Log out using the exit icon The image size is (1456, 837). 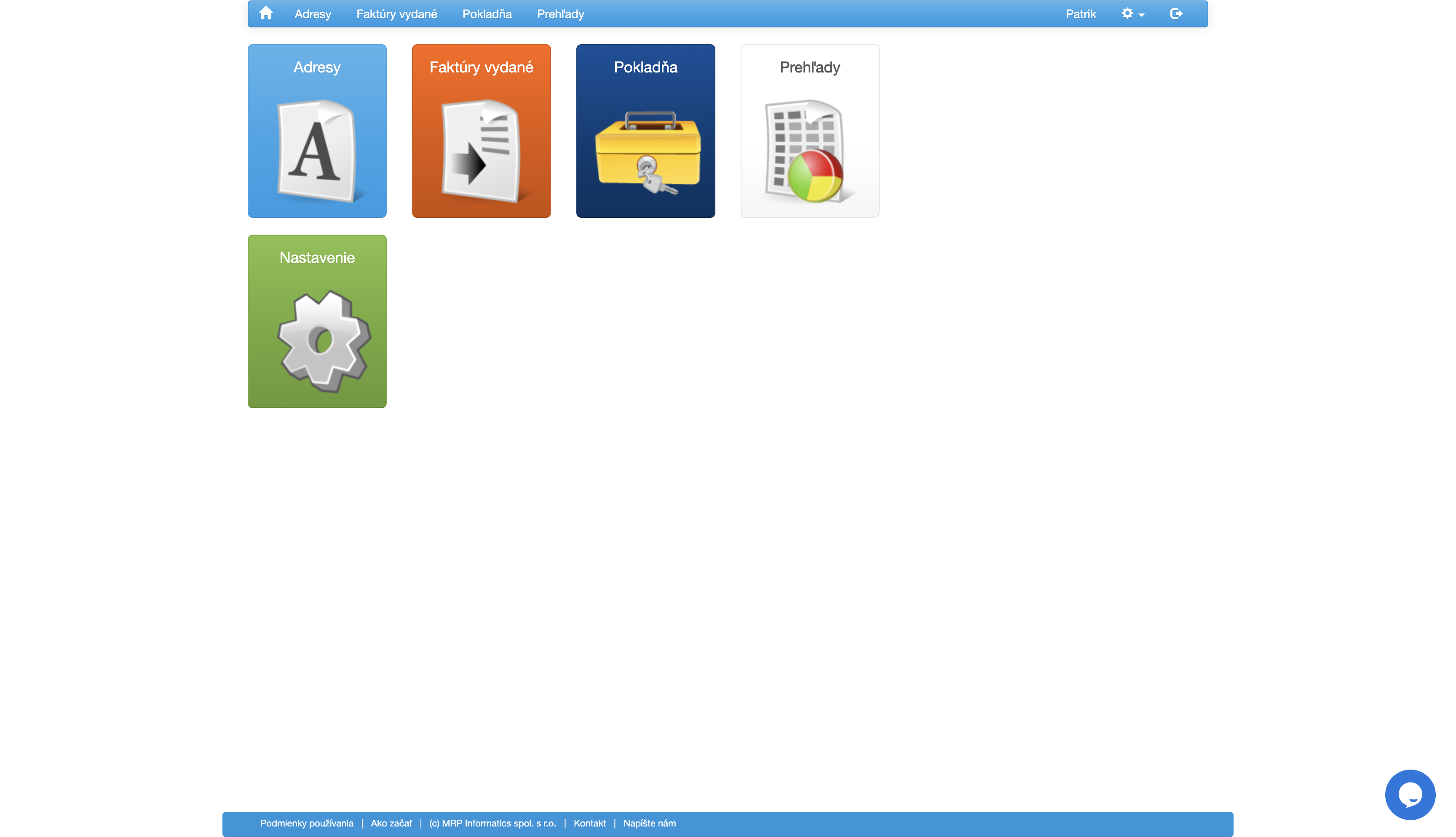click(x=1176, y=13)
